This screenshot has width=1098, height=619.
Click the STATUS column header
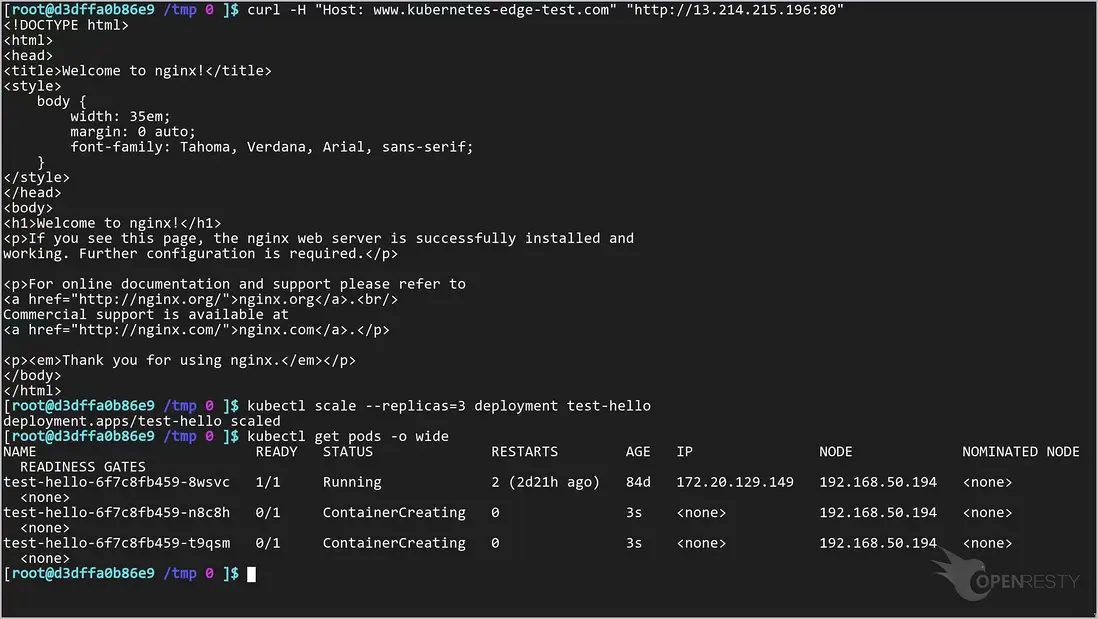pos(348,451)
